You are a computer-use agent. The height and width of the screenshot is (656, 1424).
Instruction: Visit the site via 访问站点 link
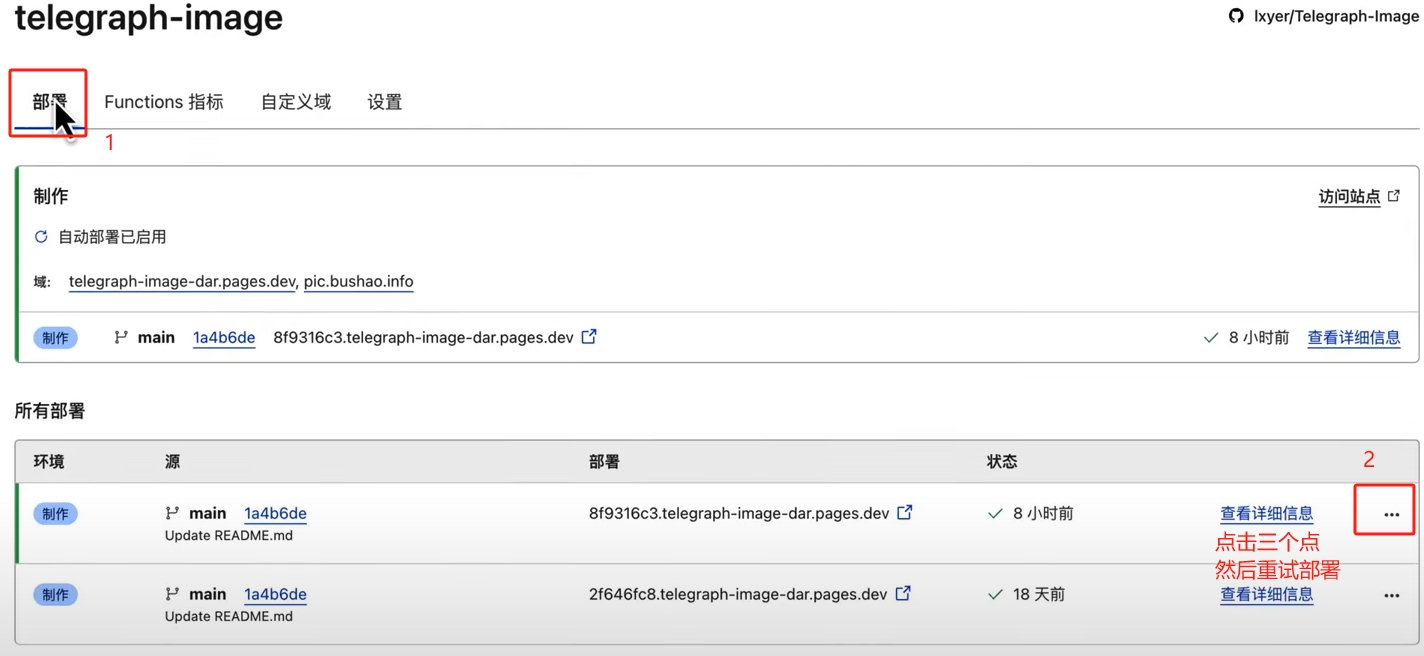pos(1349,197)
